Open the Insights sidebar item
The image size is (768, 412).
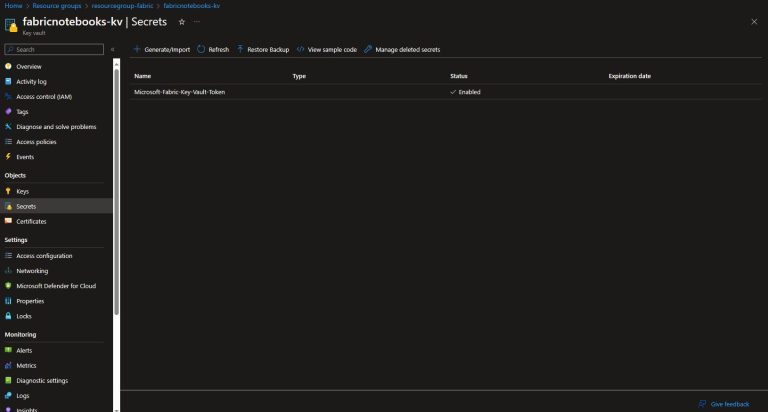coord(26,410)
